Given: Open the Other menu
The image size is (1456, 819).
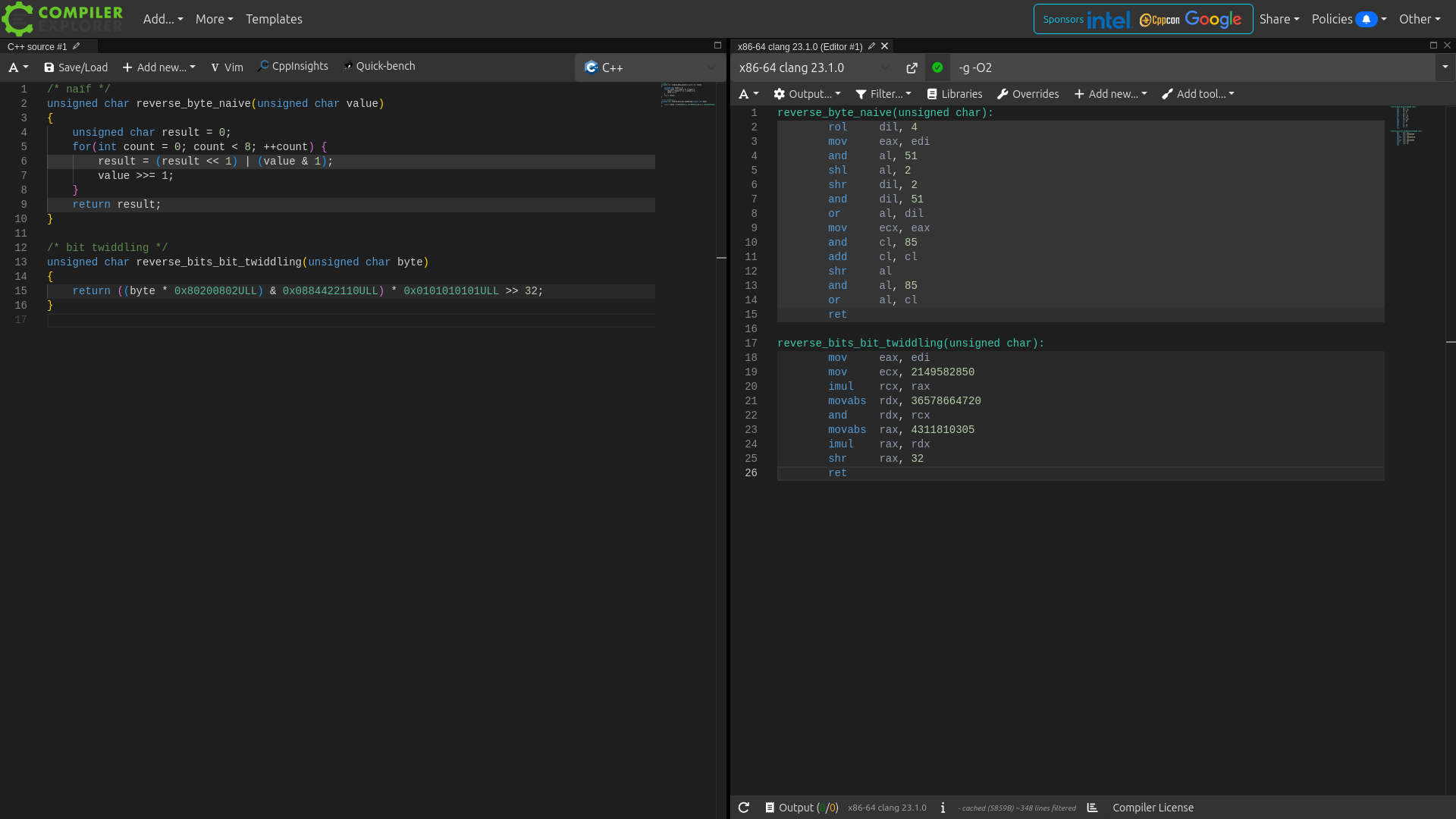Looking at the screenshot, I should point(1420,19).
